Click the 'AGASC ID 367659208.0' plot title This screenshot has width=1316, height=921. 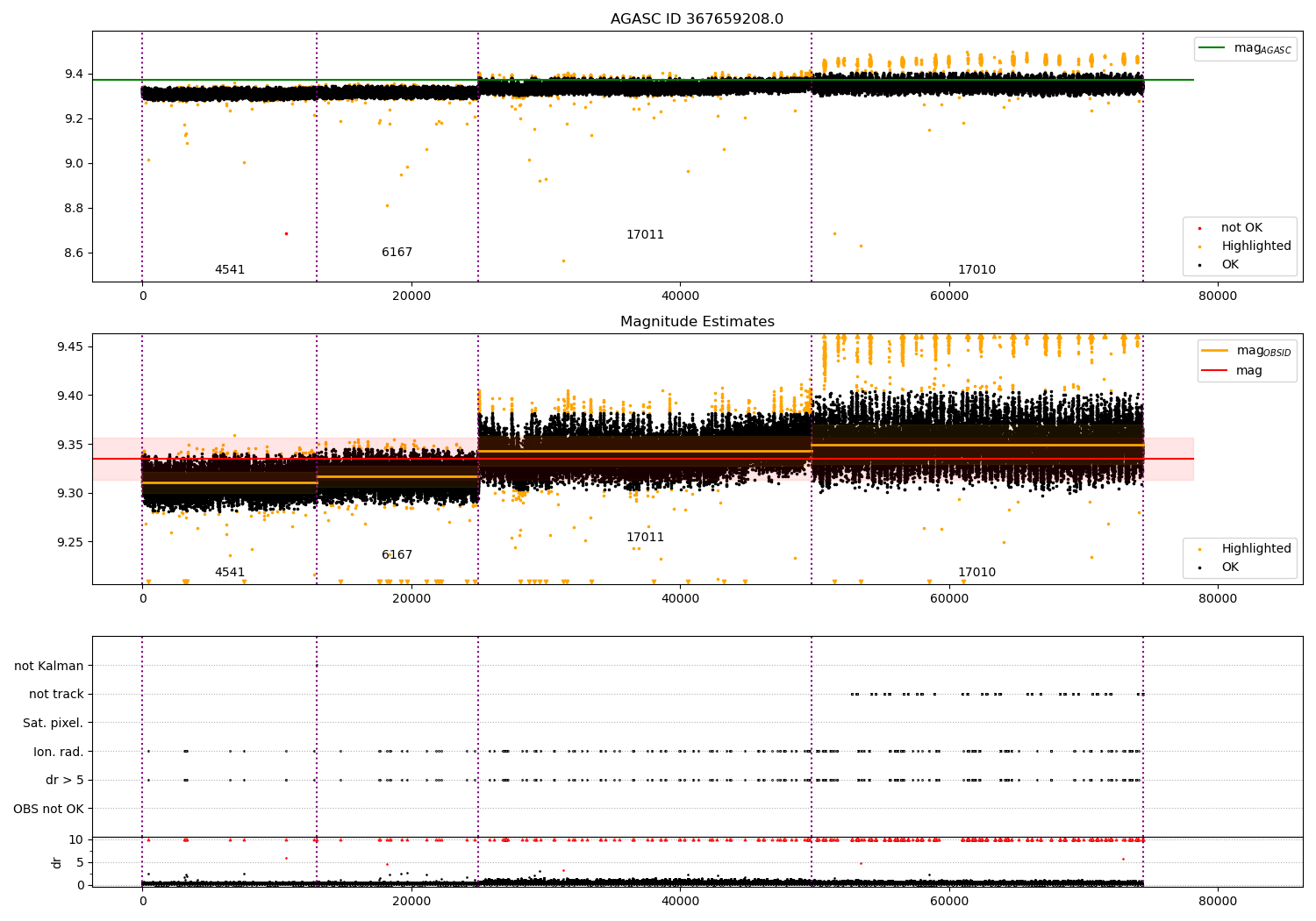pos(697,19)
